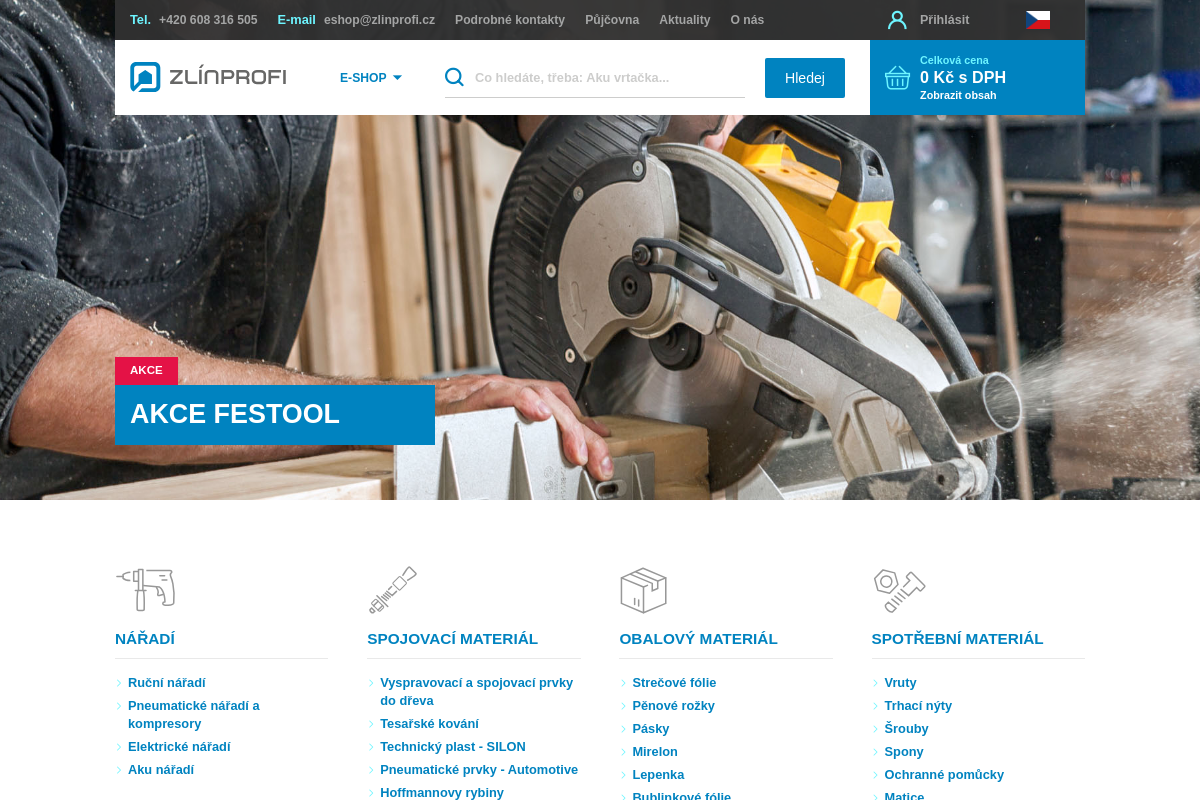Open Podrobné kontakty page
This screenshot has height=800, width=1200.
(x=510, y=20)
